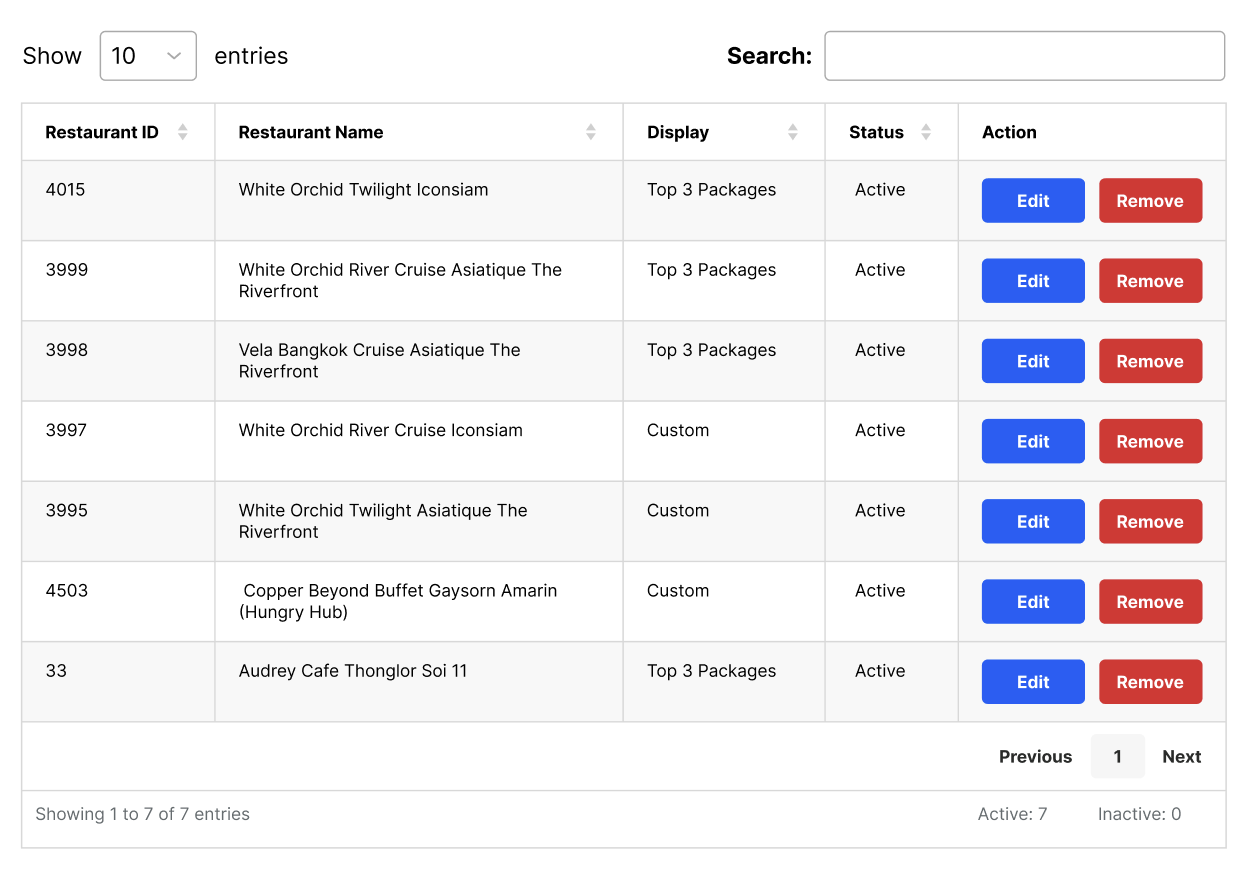Sort by Restaurant ID column arrows

(x=182, y=132)
